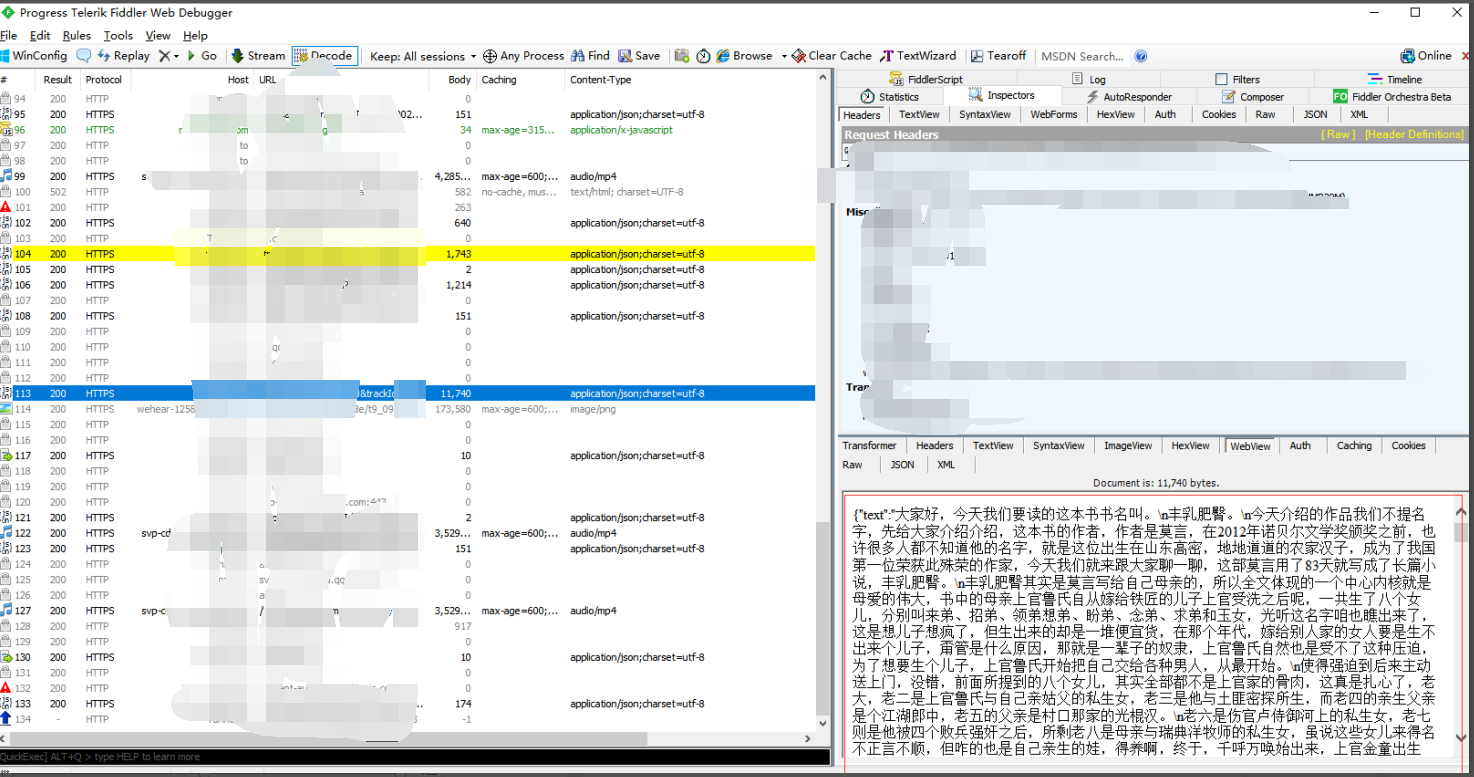Open the AutoResponder tab
Image resolution: width=1474 pixels, height=777 pixels.
tap(1129, 97)
